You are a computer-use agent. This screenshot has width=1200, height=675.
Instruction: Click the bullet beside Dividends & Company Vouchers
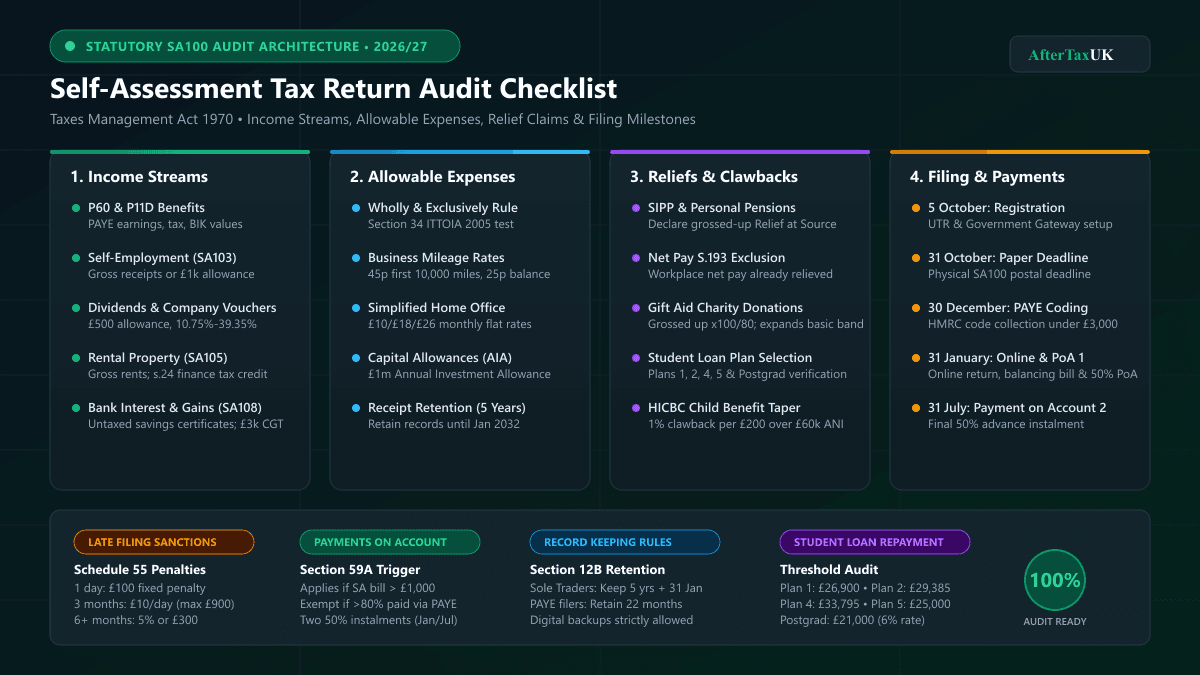[x=76, y=308]
